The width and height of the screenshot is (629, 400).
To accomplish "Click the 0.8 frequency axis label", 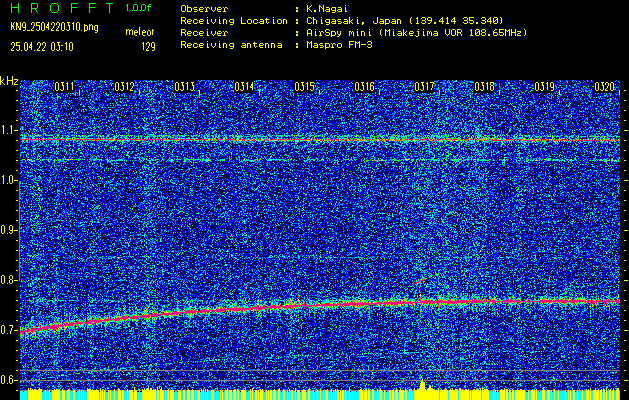I will (8, 280).
